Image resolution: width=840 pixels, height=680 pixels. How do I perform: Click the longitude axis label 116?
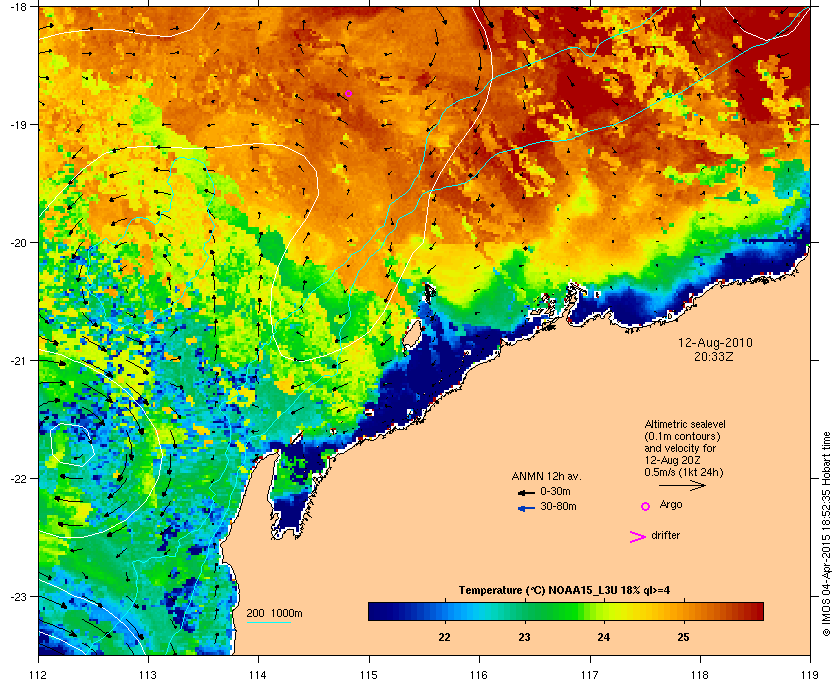(x=479, y=674)
